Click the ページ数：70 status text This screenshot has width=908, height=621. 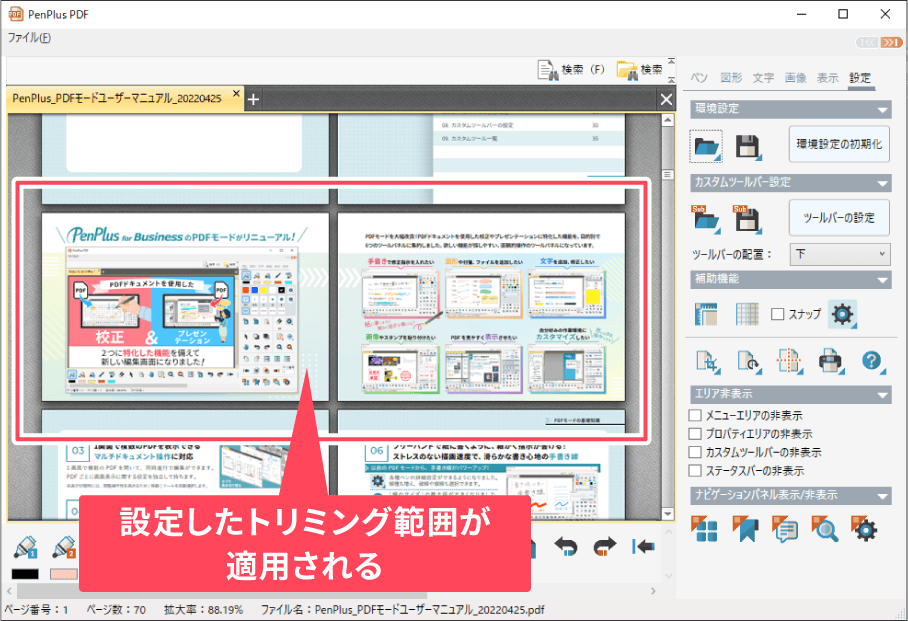116,610
